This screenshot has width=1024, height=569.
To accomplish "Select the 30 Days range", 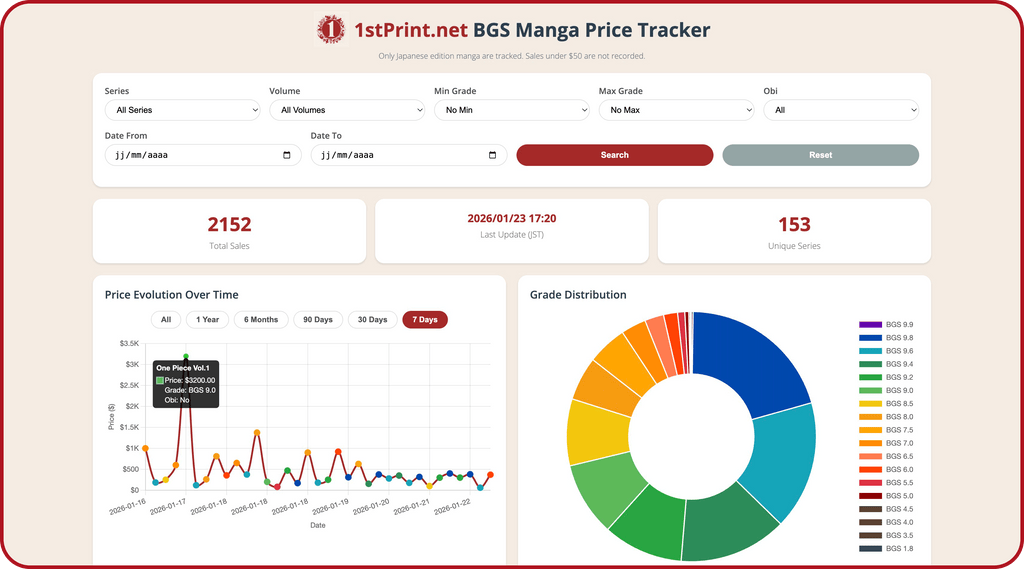I will (372, 319).
